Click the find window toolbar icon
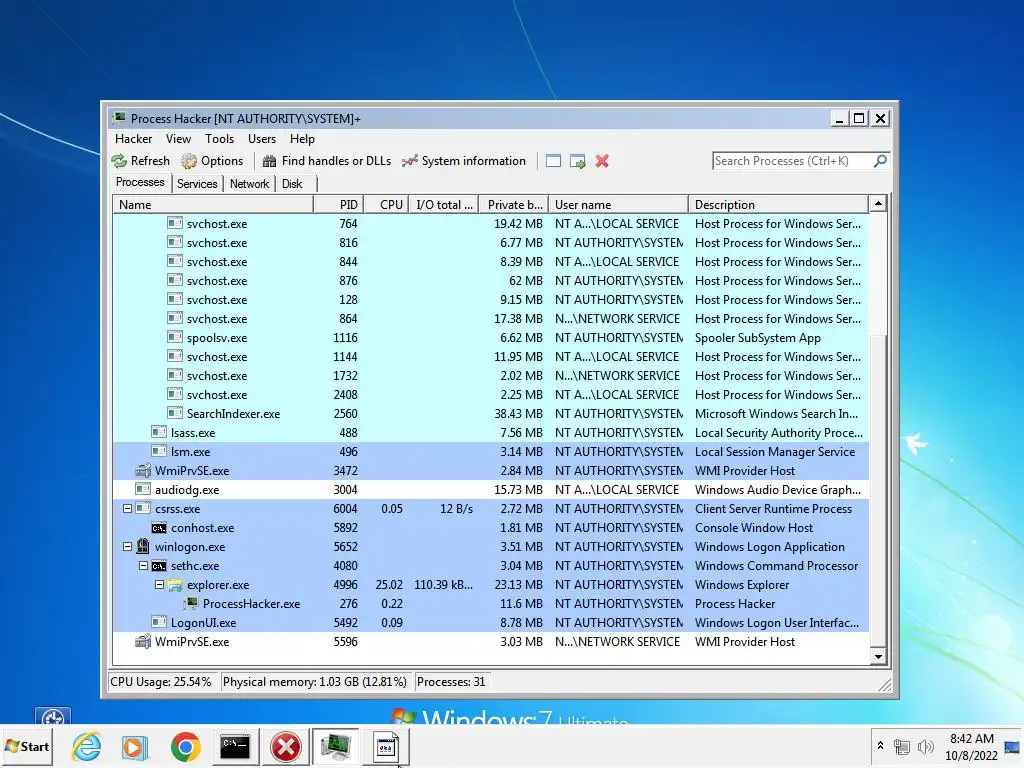Image resolution: width=1024 pixels, height=768 pixels. (553, 161)
